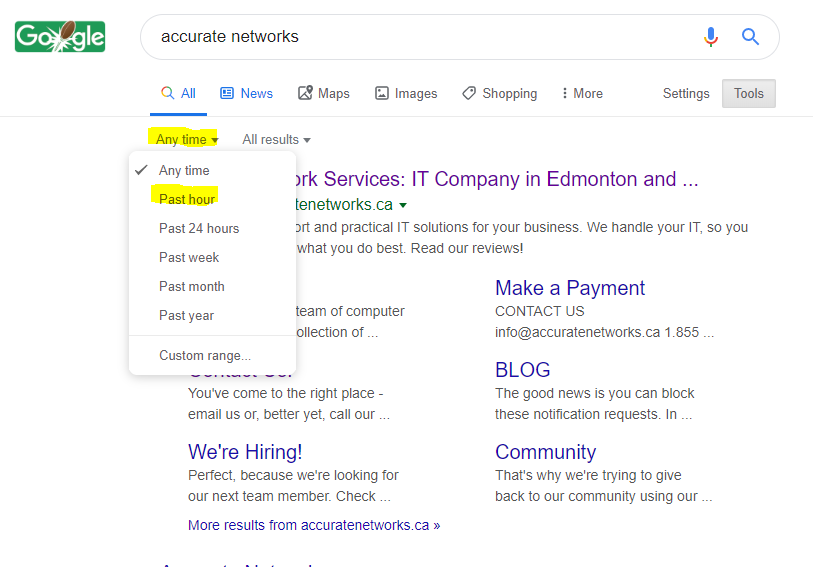Choose Past 24 hours time filter
This screenshot has width=813, height=567.
click(x=212, y=229)
